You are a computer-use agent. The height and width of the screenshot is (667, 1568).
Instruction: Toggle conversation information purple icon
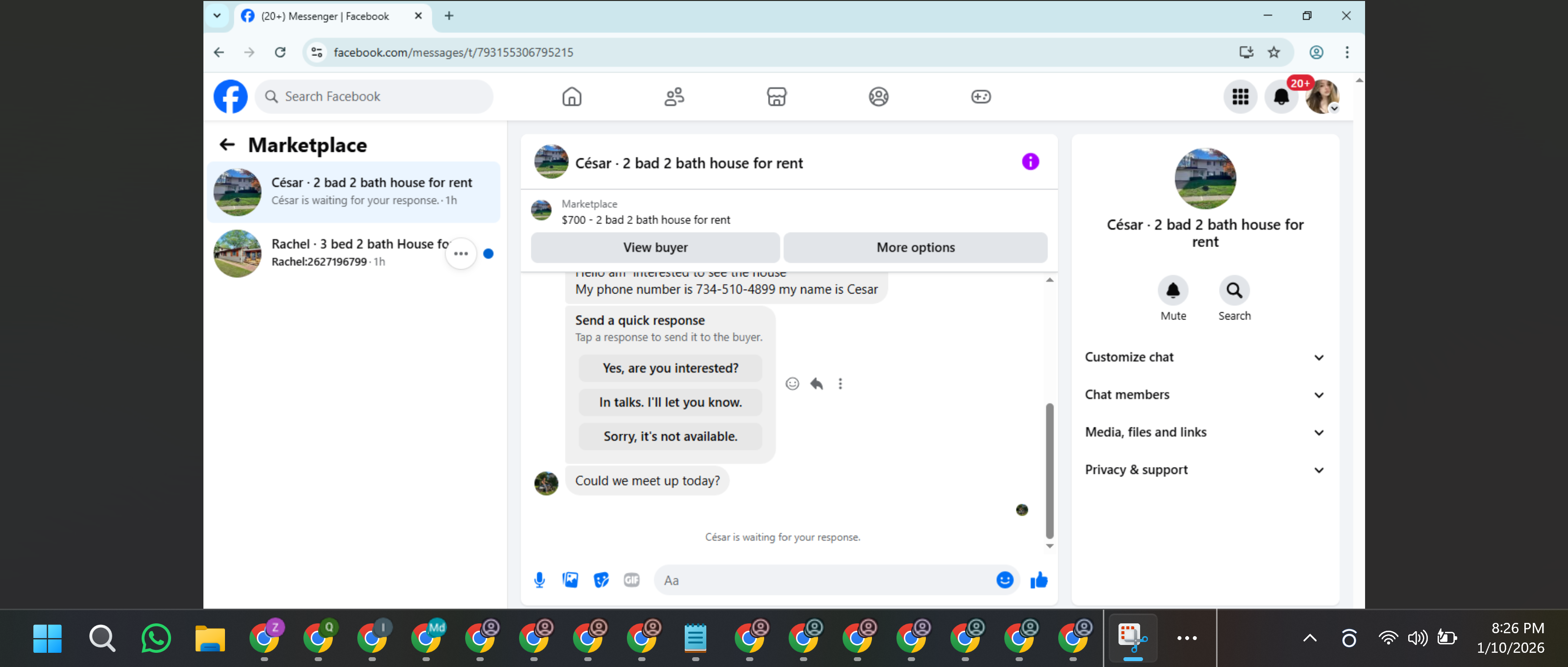[1030, 162]
